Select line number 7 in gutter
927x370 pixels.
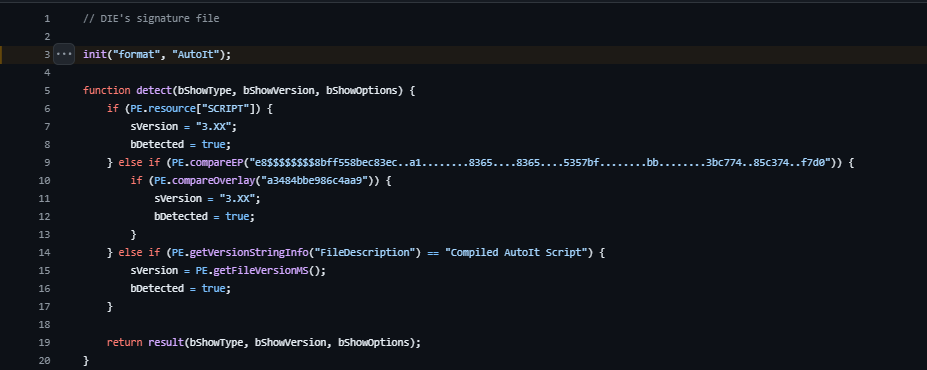pos(47,126)
